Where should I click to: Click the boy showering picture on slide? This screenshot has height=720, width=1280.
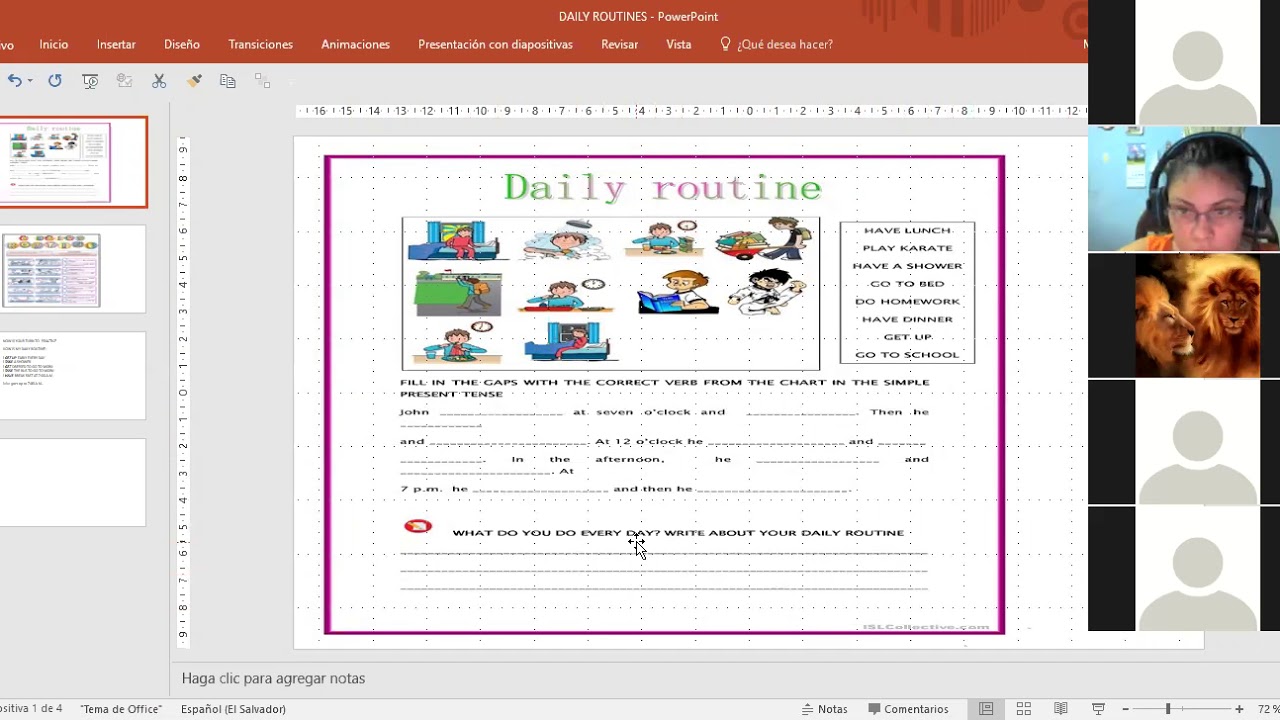(x=567, y=240)
